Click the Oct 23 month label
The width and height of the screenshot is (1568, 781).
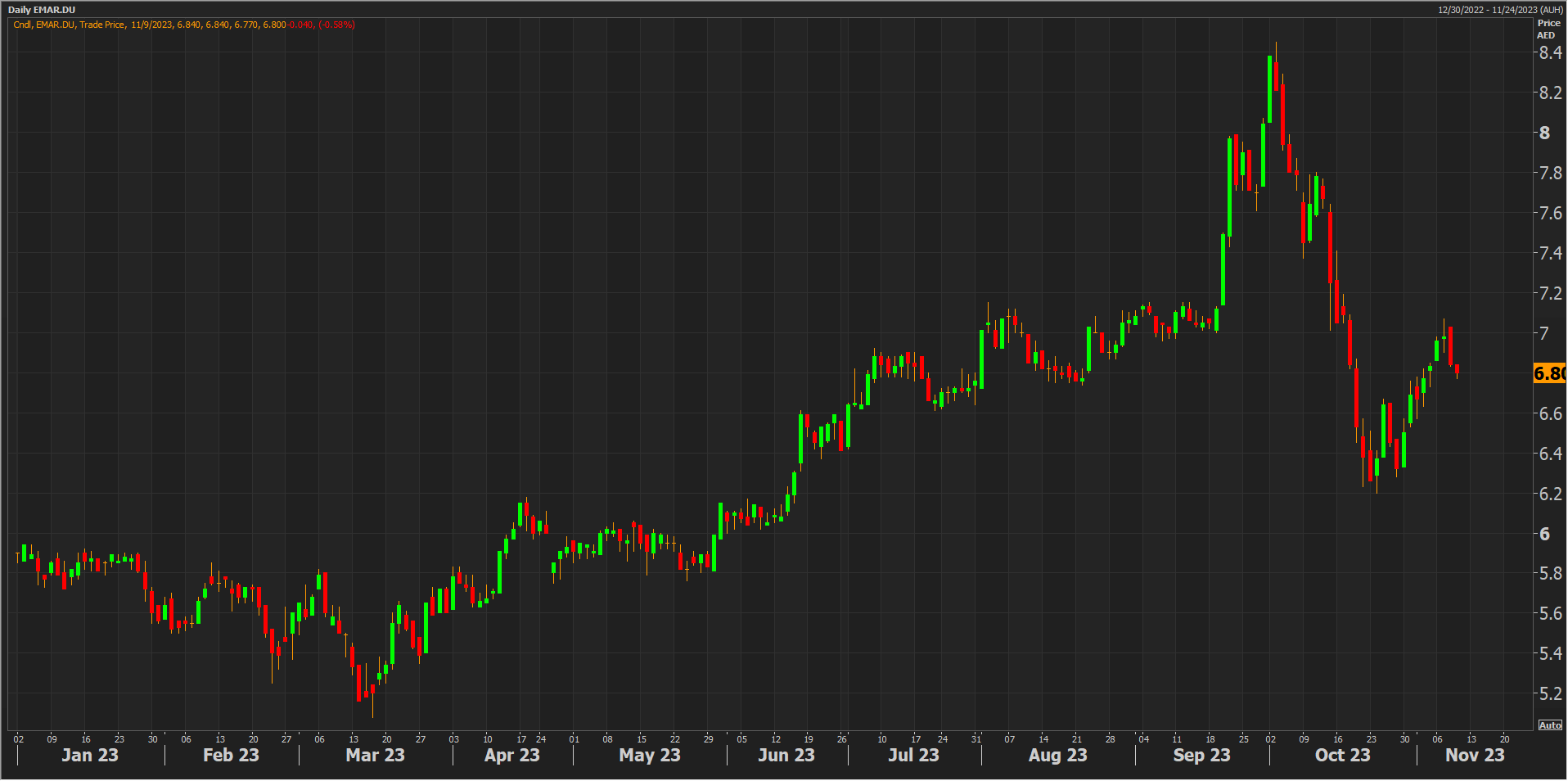coord(1342,755)
